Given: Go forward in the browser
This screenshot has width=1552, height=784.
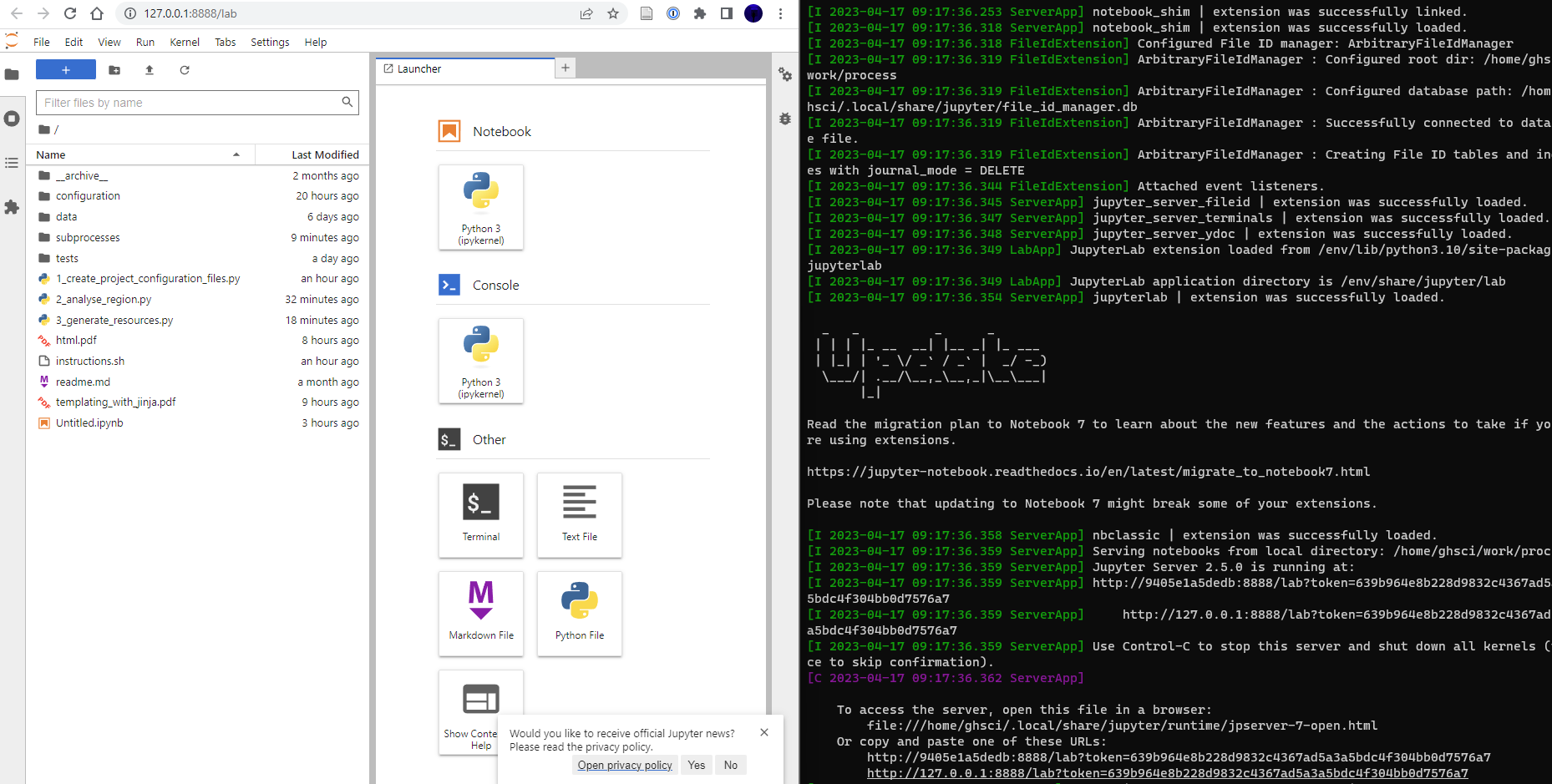Looking at the screenshot, I should coord(43,13).
